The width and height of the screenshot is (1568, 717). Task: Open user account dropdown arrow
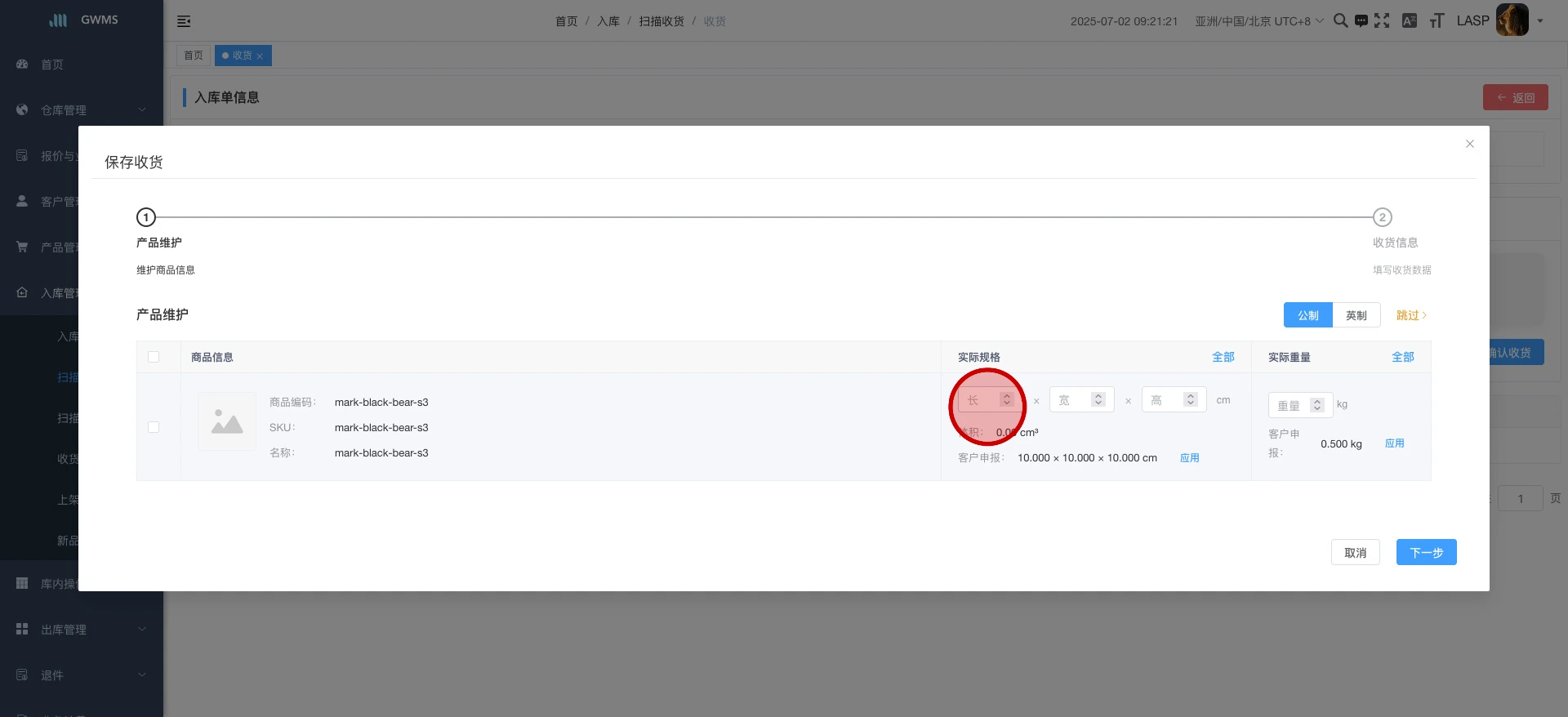[x=1540, y=21]
